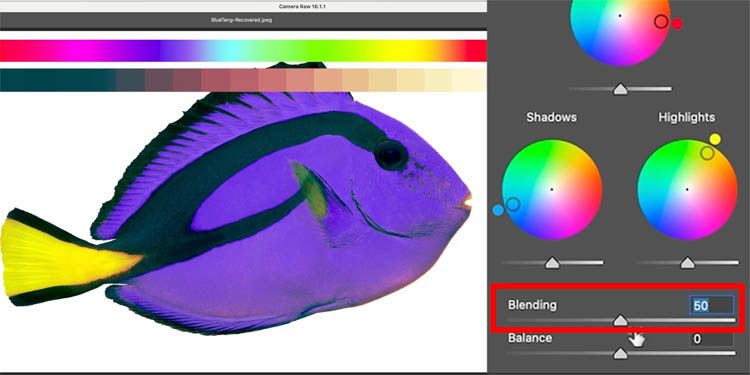Screen dimensions: 750x375
Task: Click the BlueTang-Recovered.jpeg file title
Action: pyautogui.click(x=242, y=21)
